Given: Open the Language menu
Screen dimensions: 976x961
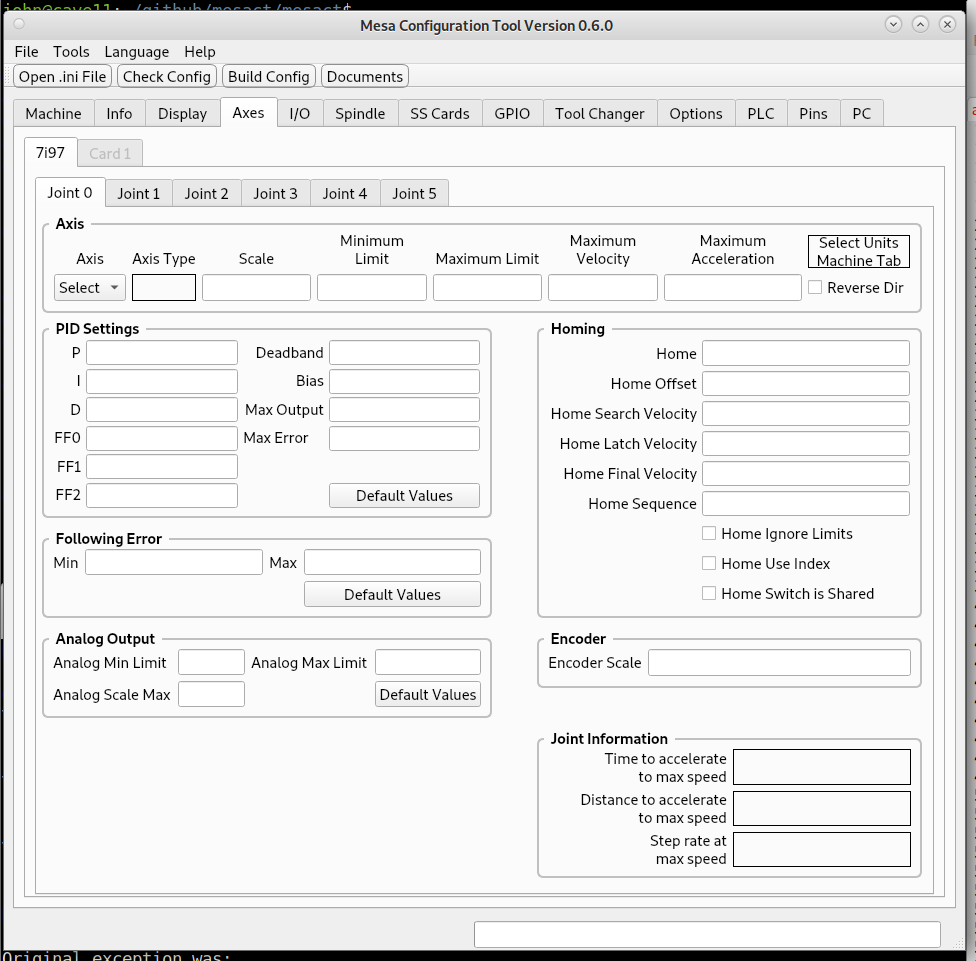Looking at the screenshot, I should coord(136,52).
